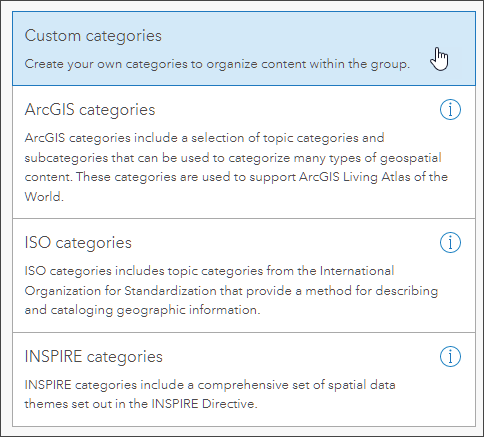Select the Custom categories option
The height and width of the screenshot is (437, 484).
tap(244, 49)
